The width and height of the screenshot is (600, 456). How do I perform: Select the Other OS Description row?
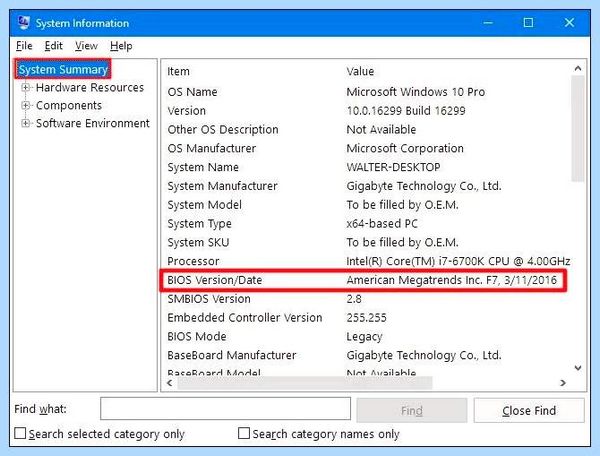(x=367, y=129)
